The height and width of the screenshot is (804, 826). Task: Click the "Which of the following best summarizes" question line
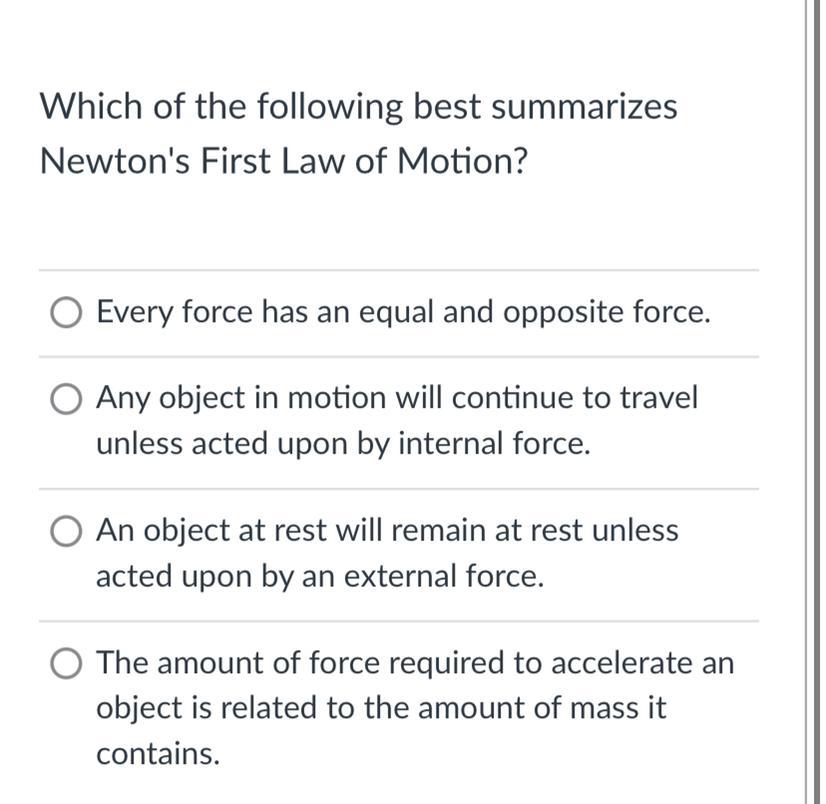359,107
